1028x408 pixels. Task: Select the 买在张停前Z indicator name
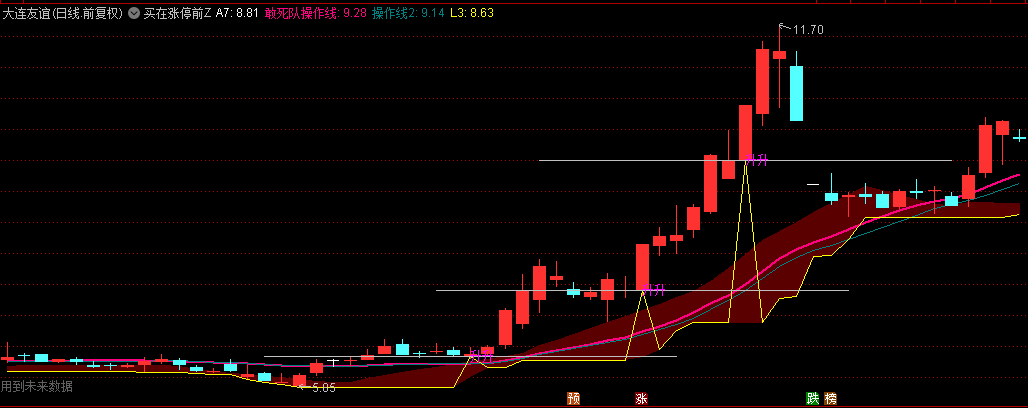click(x=178, y=13)
